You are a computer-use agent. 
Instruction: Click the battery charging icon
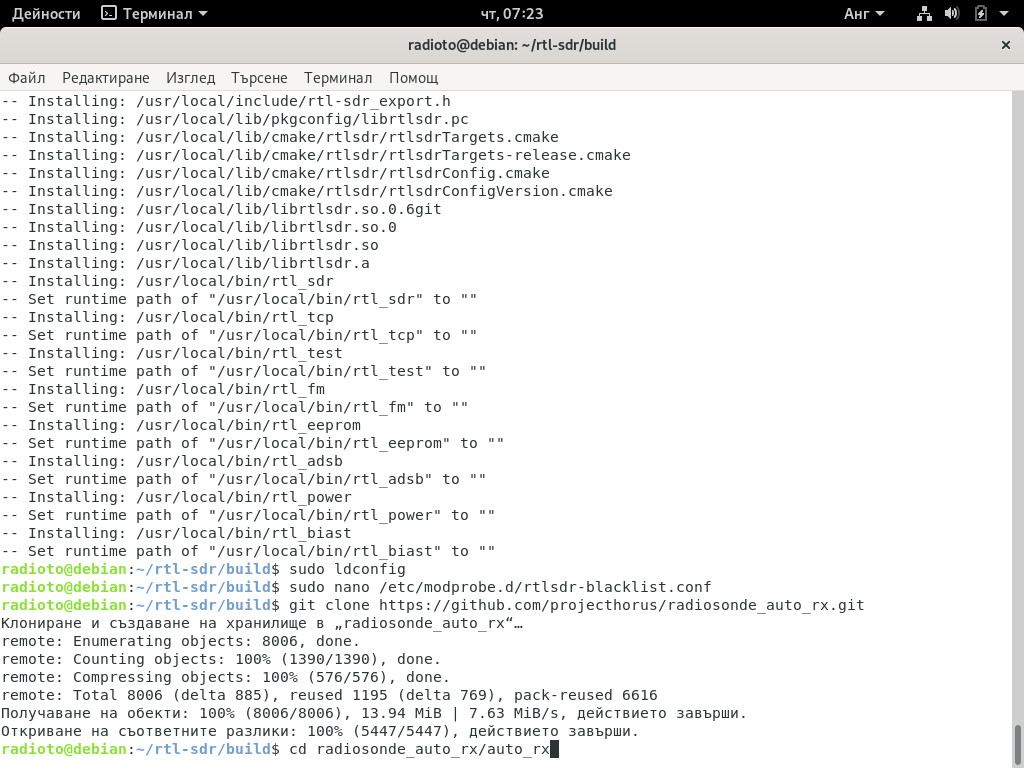980,14
